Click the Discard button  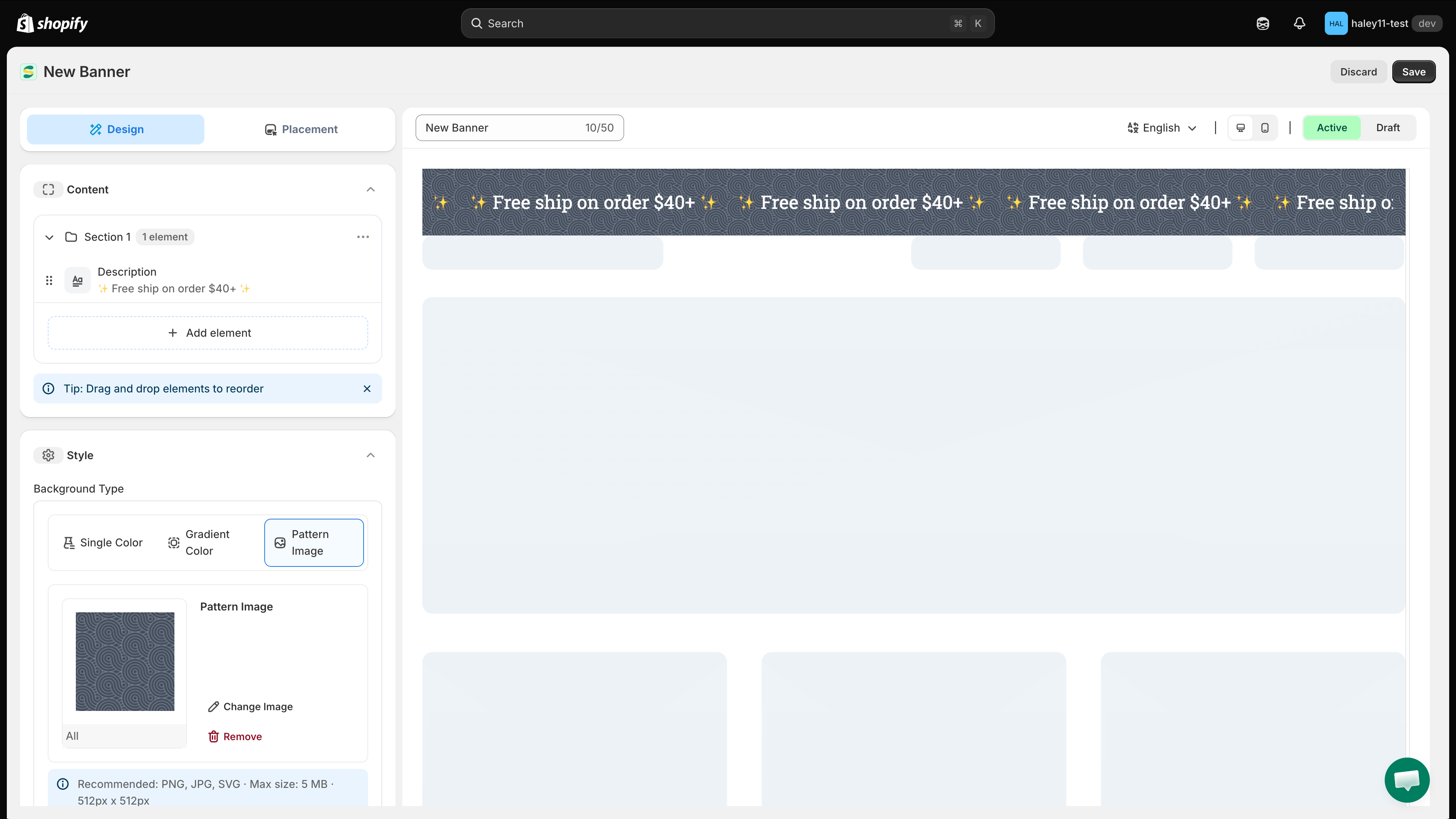click(x=1358, y=72)
